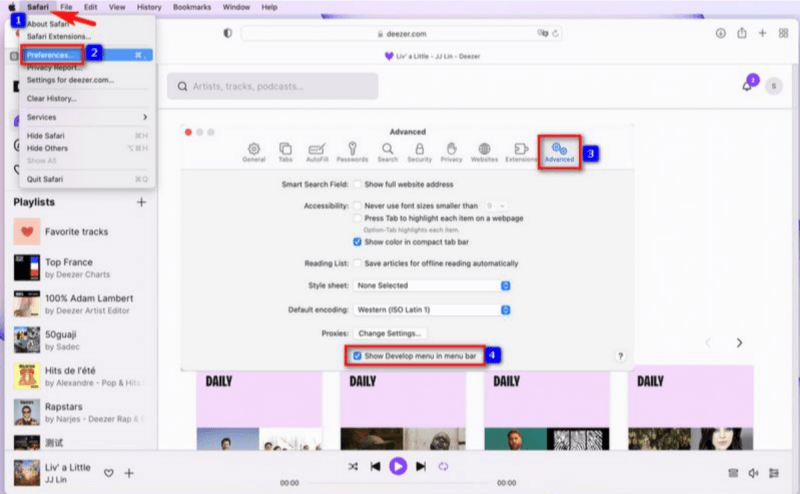Select Clear History menu item

(87, 98)
